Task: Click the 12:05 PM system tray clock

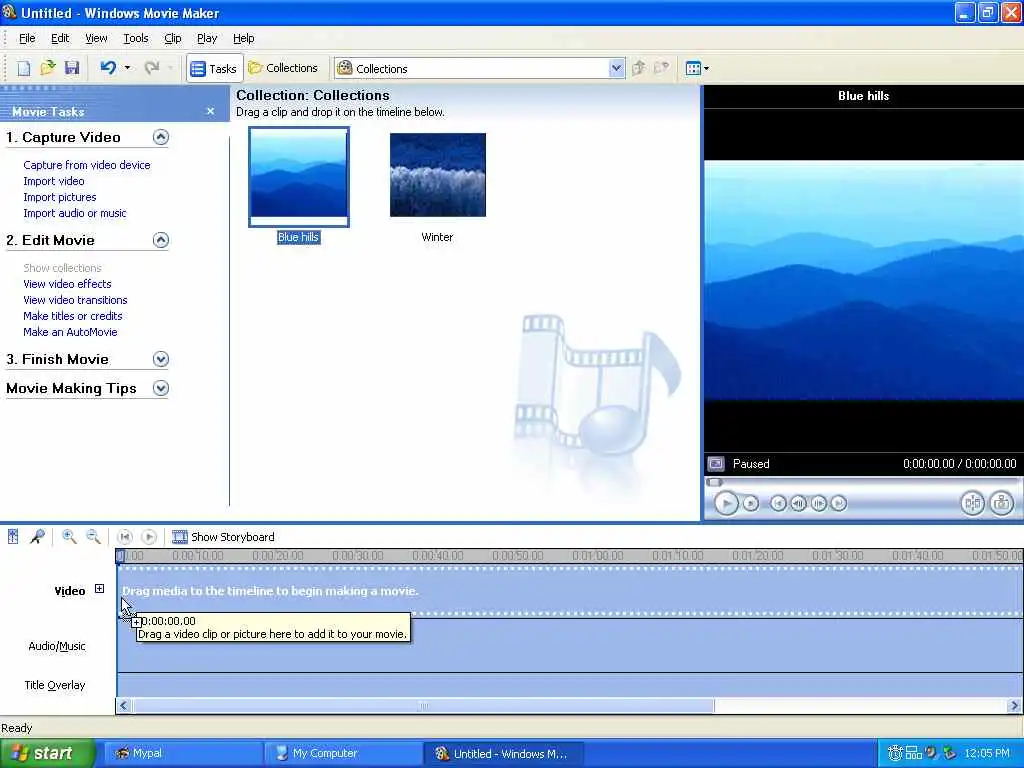Action: tap(987, 754)
